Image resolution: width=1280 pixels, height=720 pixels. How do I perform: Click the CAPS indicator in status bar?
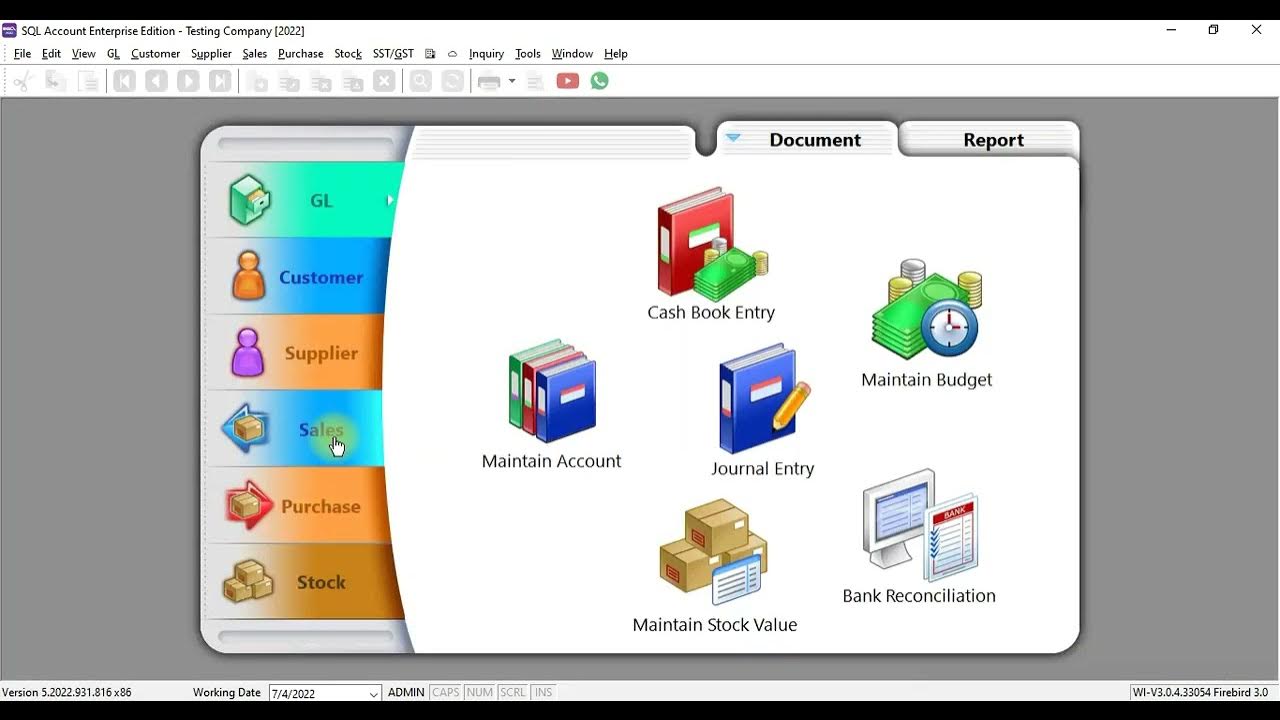[446, 693]
